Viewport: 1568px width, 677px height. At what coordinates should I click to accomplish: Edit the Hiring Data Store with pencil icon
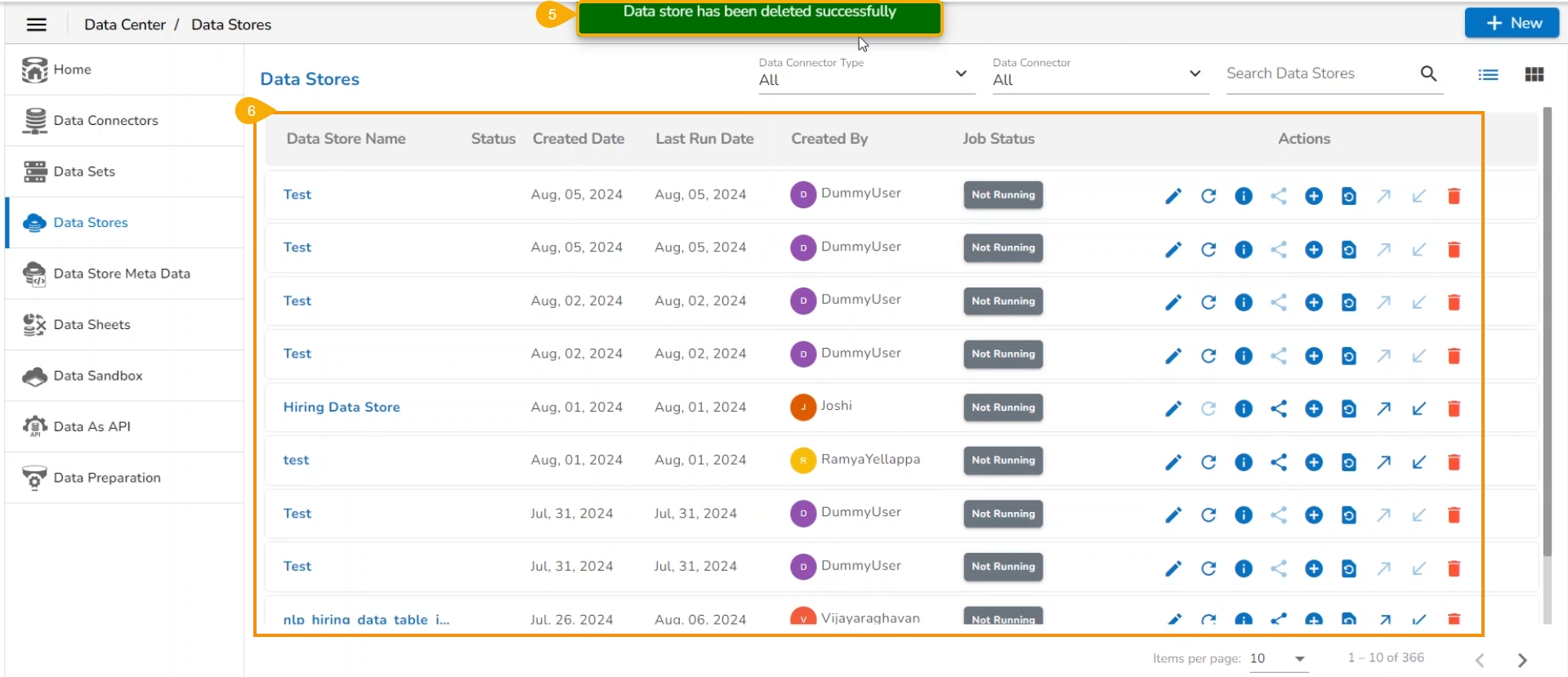[1173, 408]
